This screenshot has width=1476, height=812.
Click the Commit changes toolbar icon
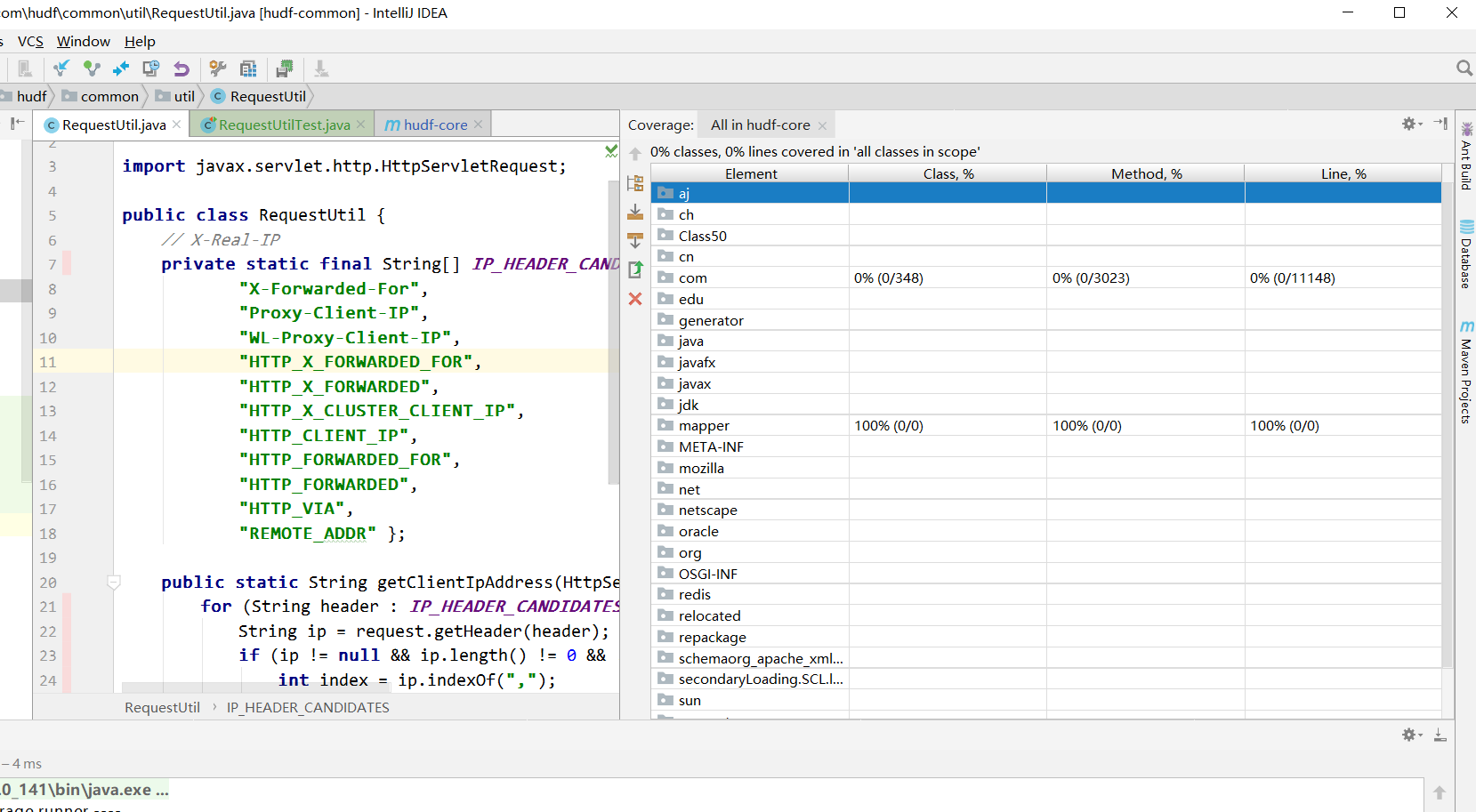pyautogui.click(x=92, y=68)
